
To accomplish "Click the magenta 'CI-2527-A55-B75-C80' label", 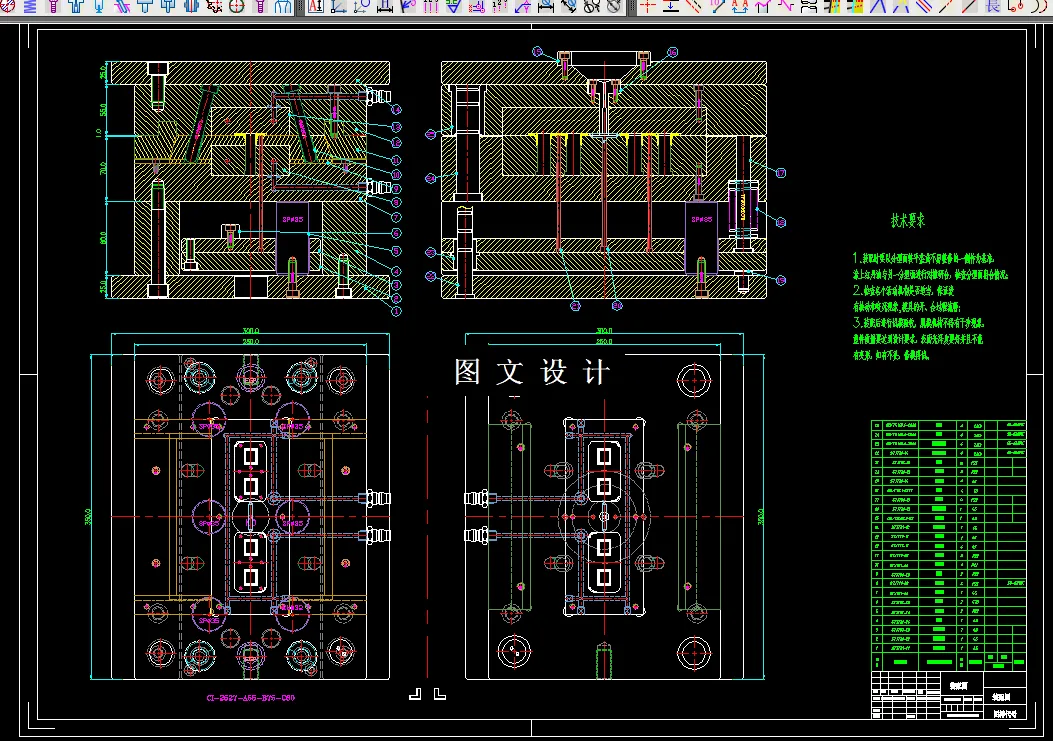I will [249, 697].
